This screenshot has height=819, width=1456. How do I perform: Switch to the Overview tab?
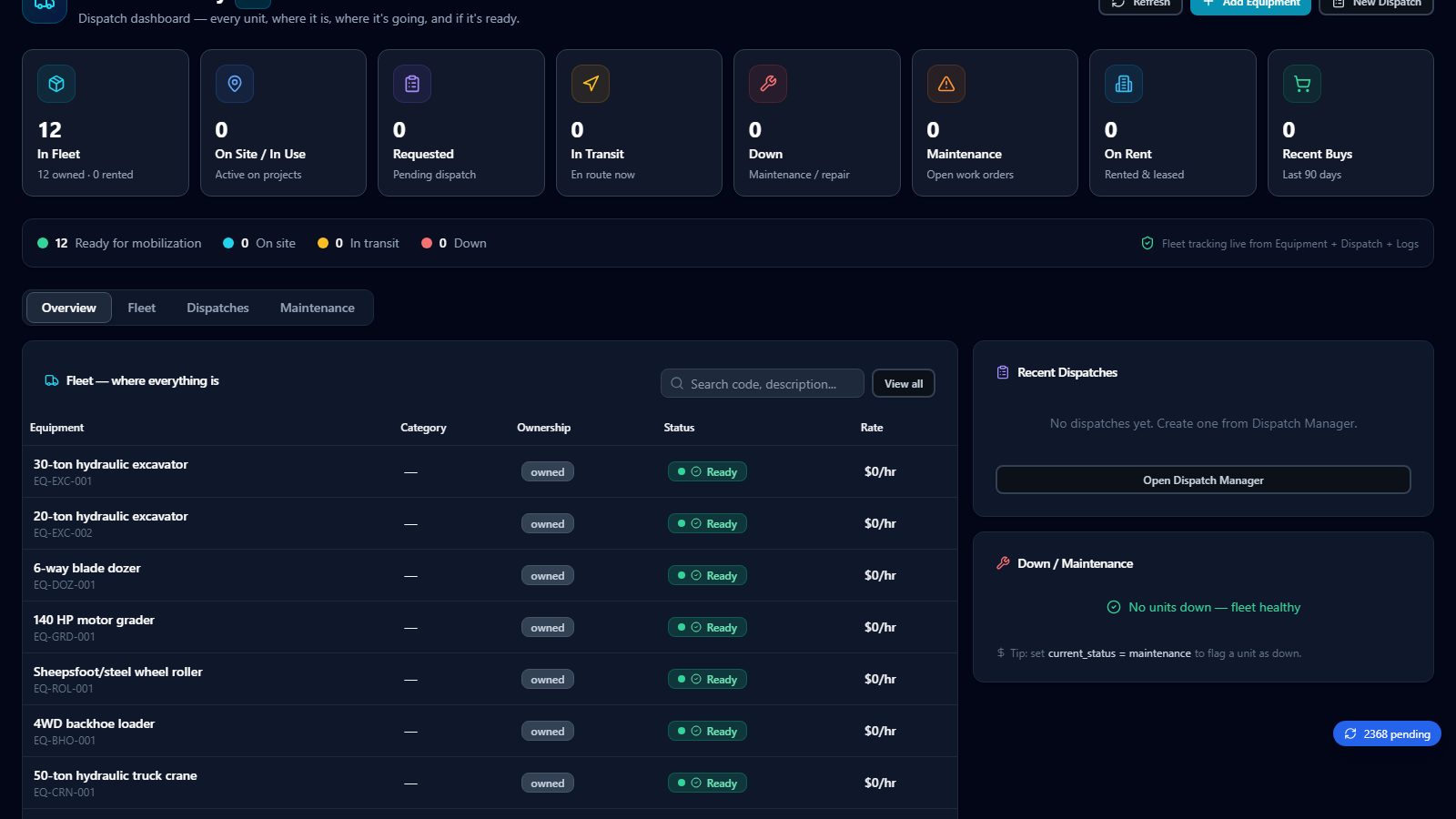[x=69, y=308]
